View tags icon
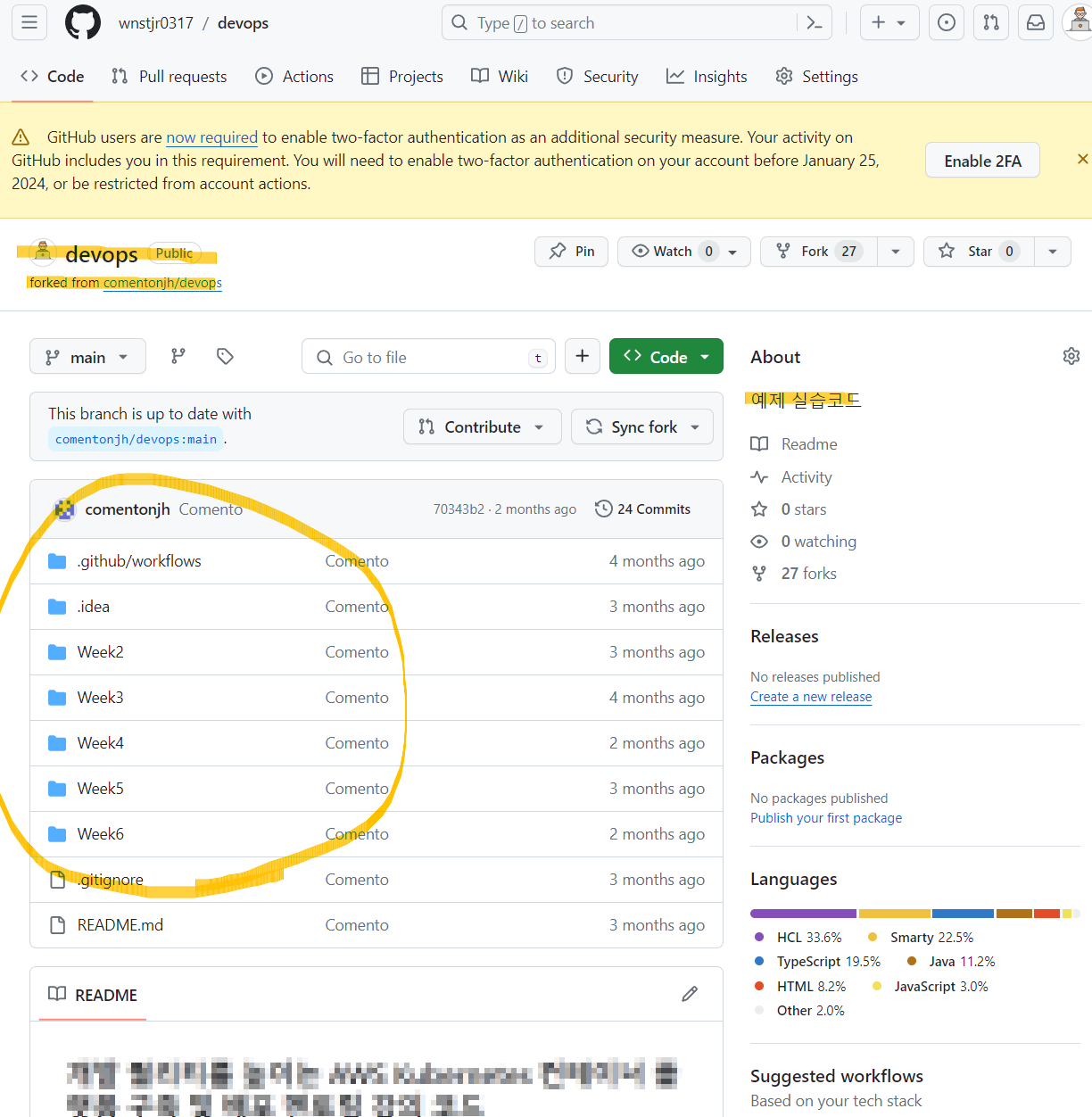This screenshot has height=1117, width=1092. [225, 356]
